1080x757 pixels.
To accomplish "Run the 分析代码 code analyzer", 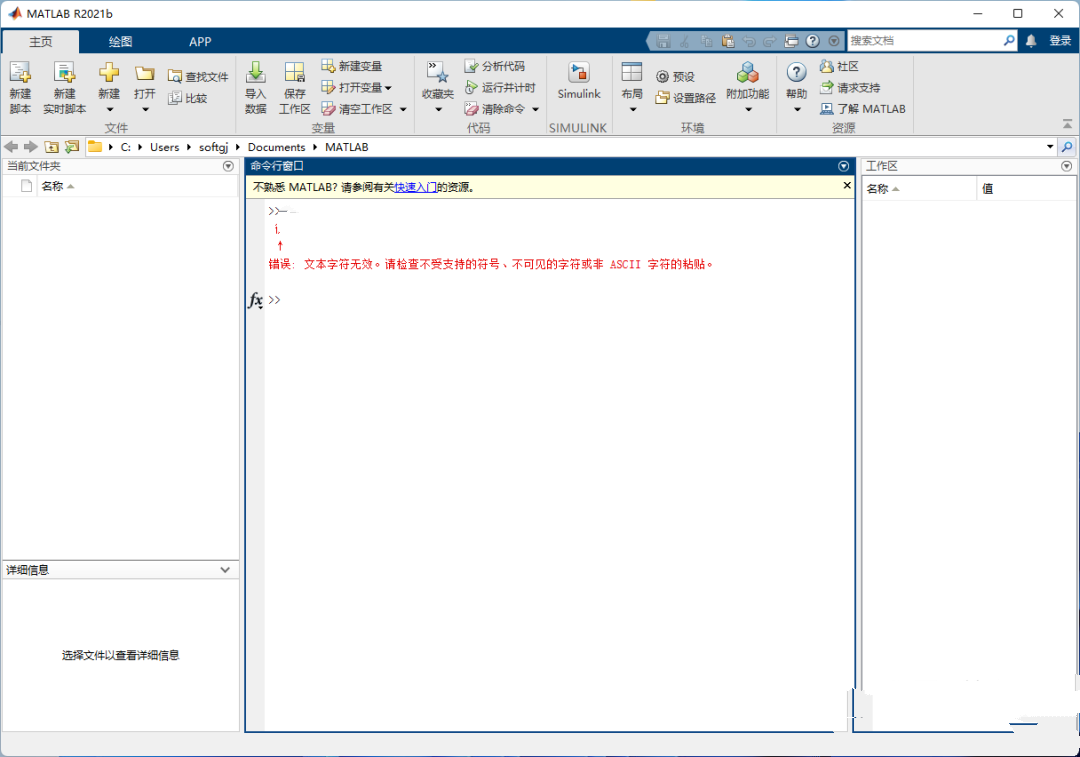I will click(495, 66).
